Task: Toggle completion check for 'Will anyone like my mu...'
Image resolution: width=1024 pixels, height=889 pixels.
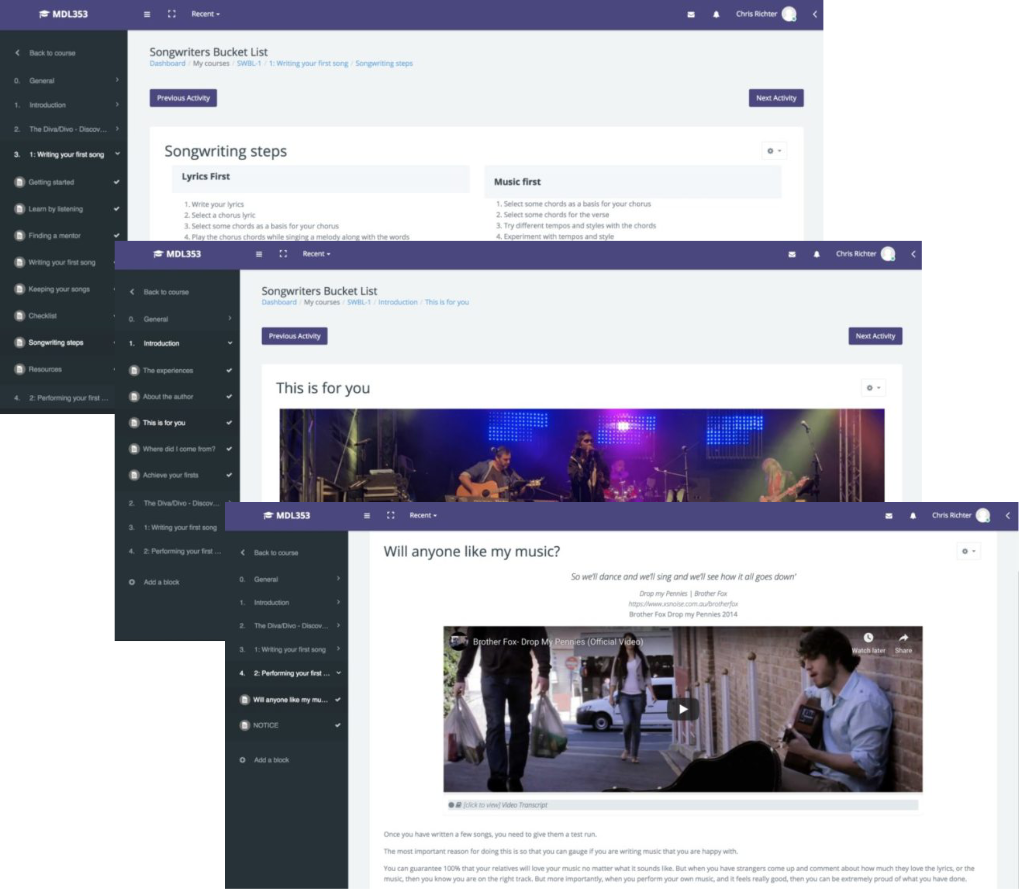Action: 338,700
